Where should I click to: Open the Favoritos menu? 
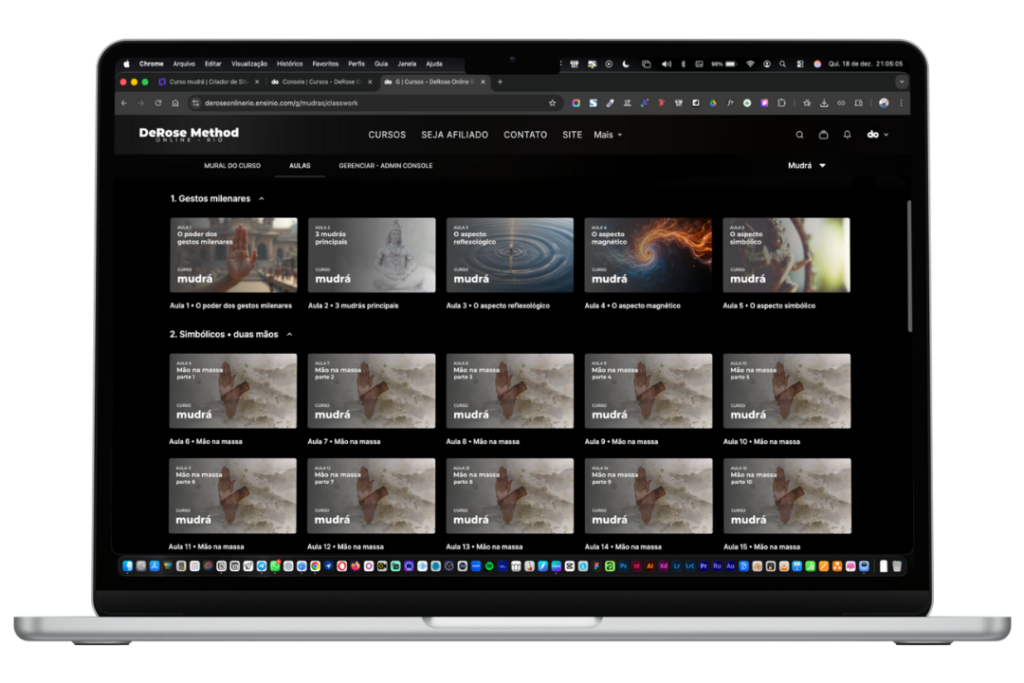click(325, 64)
